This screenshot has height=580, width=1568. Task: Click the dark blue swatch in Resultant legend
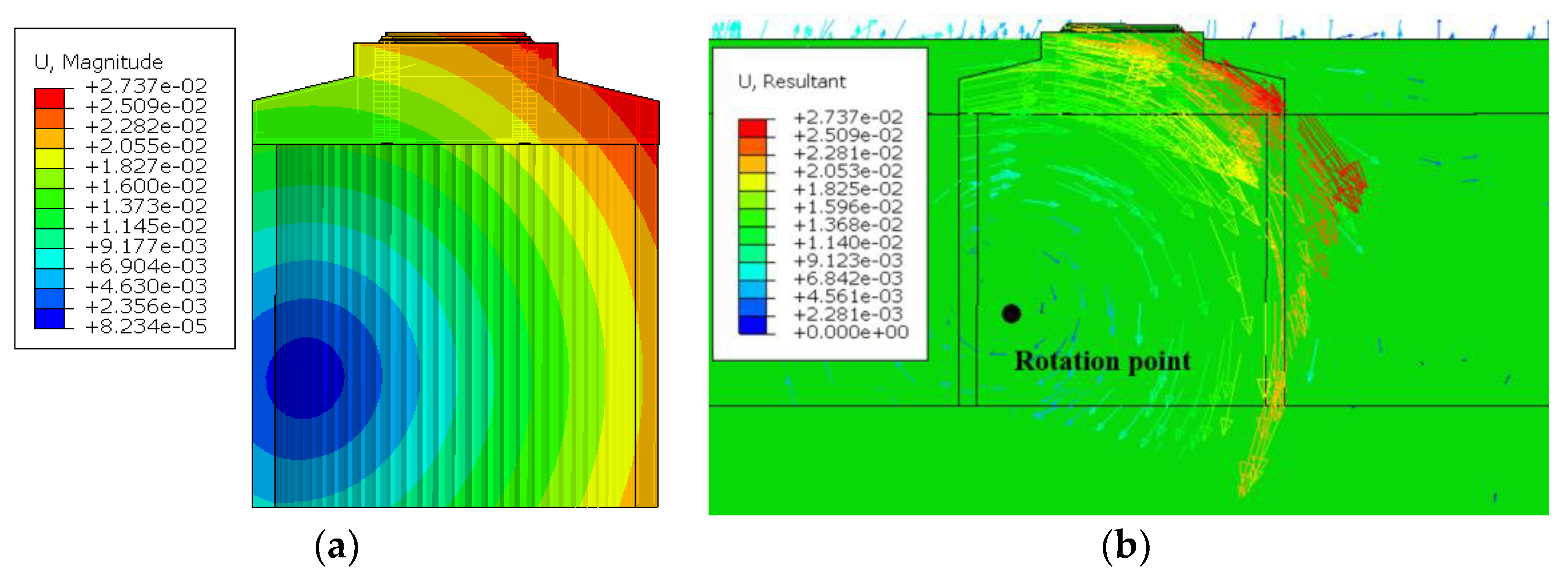752,325
